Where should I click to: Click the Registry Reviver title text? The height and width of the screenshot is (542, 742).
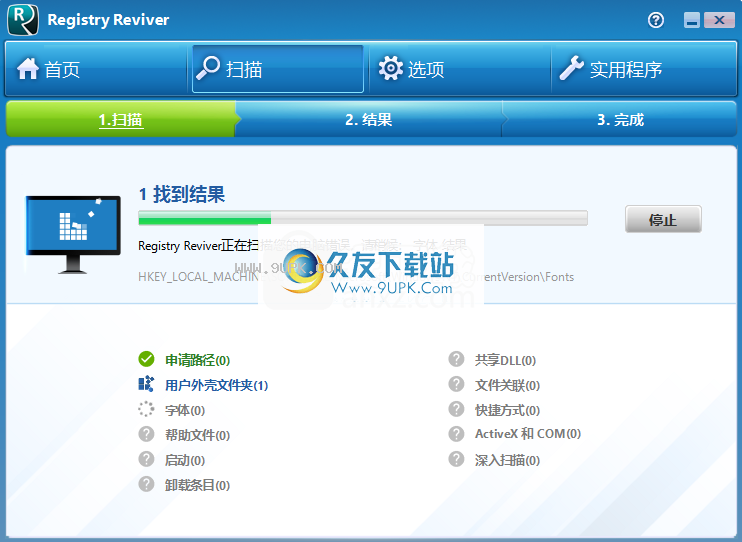108,20
